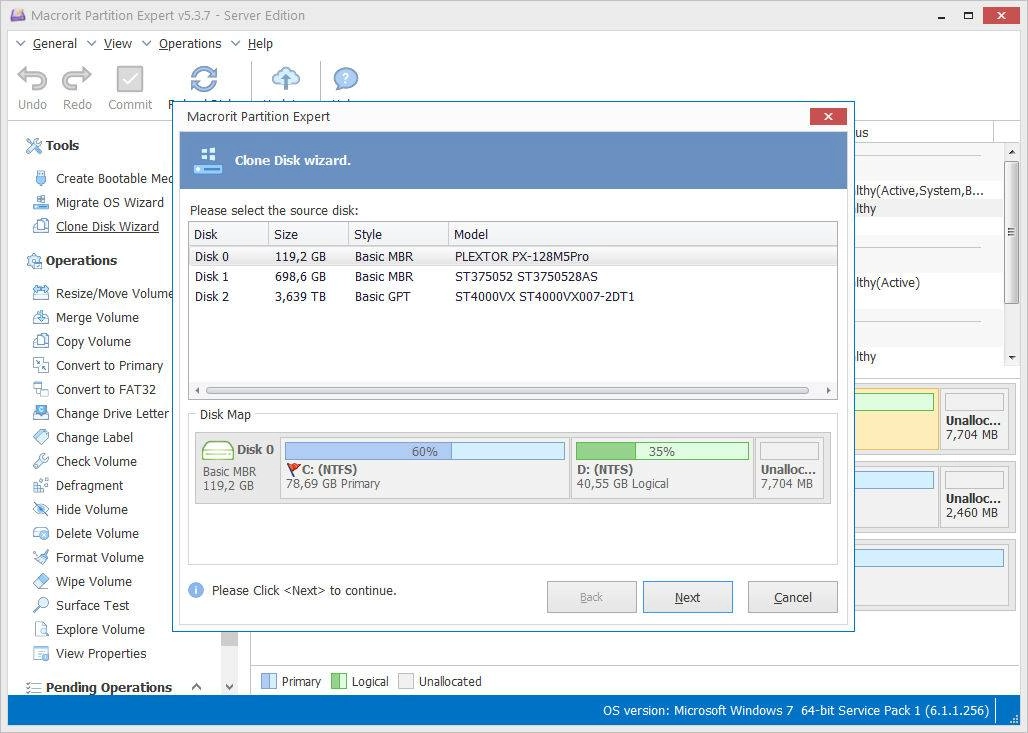Click the Unallocated legend color swatch

click(x=406, y=681)
